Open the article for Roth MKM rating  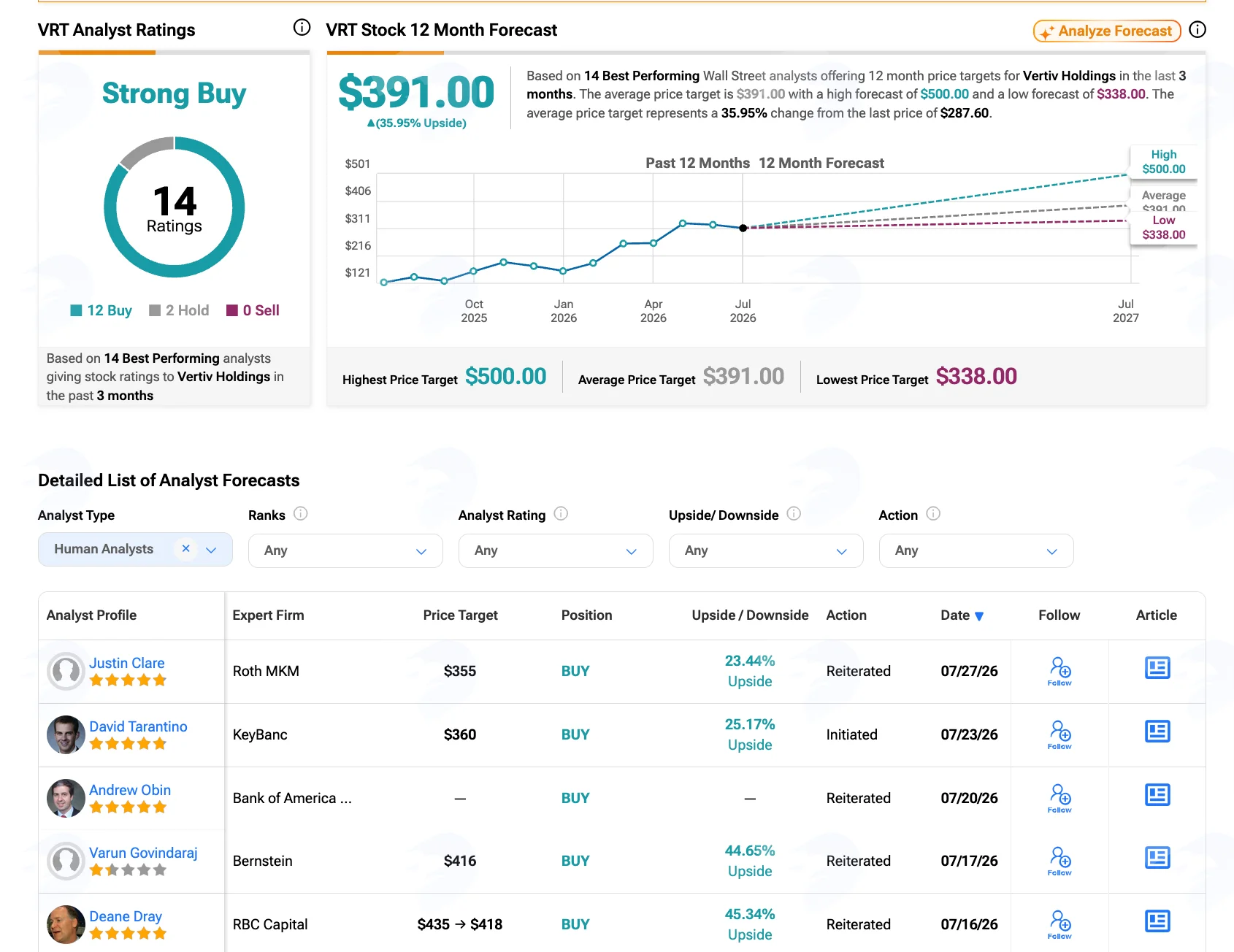pos(1157,668)
